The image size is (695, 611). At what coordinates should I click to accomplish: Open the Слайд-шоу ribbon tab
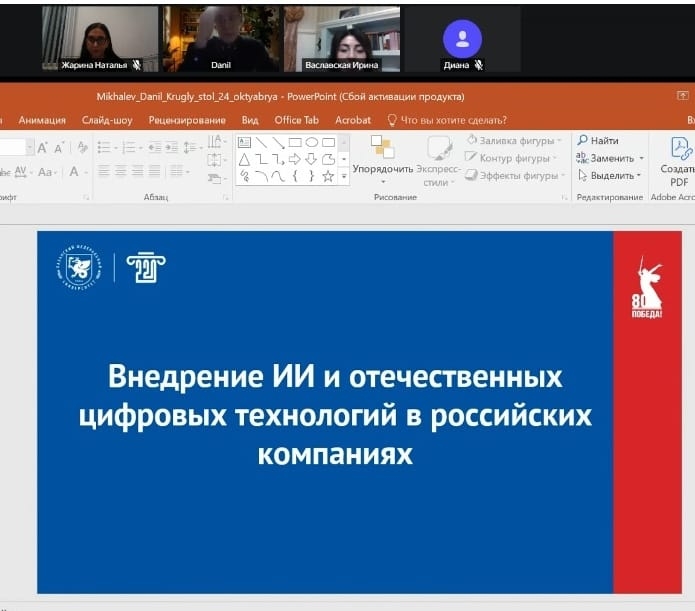tap(107, 120)
